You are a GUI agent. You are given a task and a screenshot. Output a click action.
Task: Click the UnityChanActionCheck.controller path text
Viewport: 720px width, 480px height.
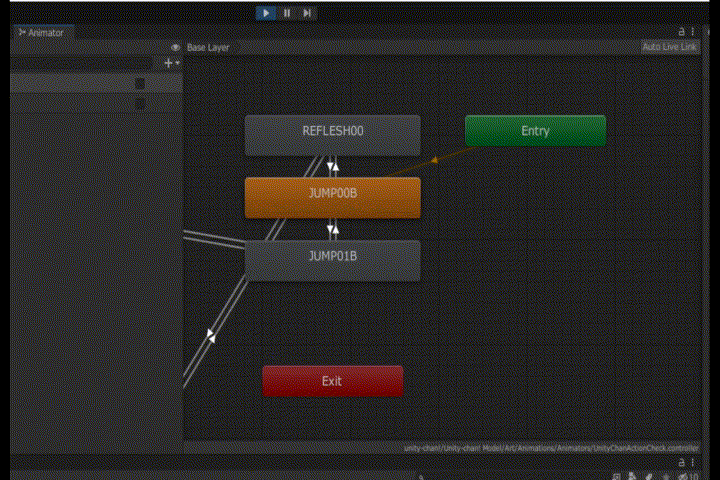click(x=551, y=448)
